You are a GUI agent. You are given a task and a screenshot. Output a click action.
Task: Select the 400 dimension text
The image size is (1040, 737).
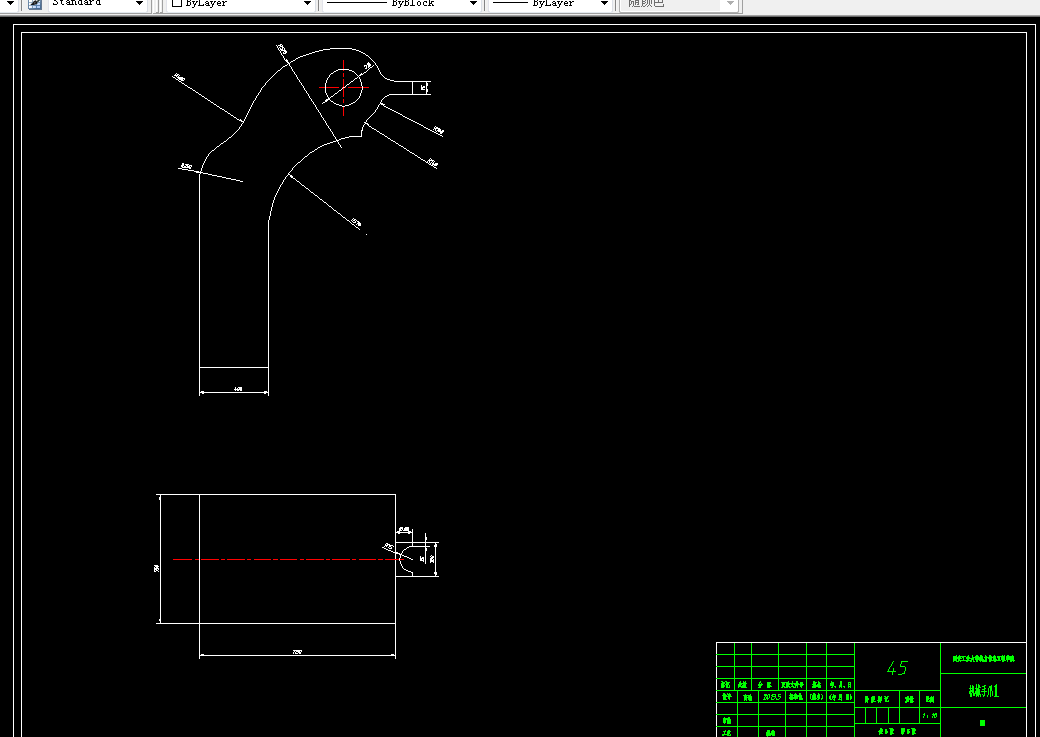(x=238, y=389)
